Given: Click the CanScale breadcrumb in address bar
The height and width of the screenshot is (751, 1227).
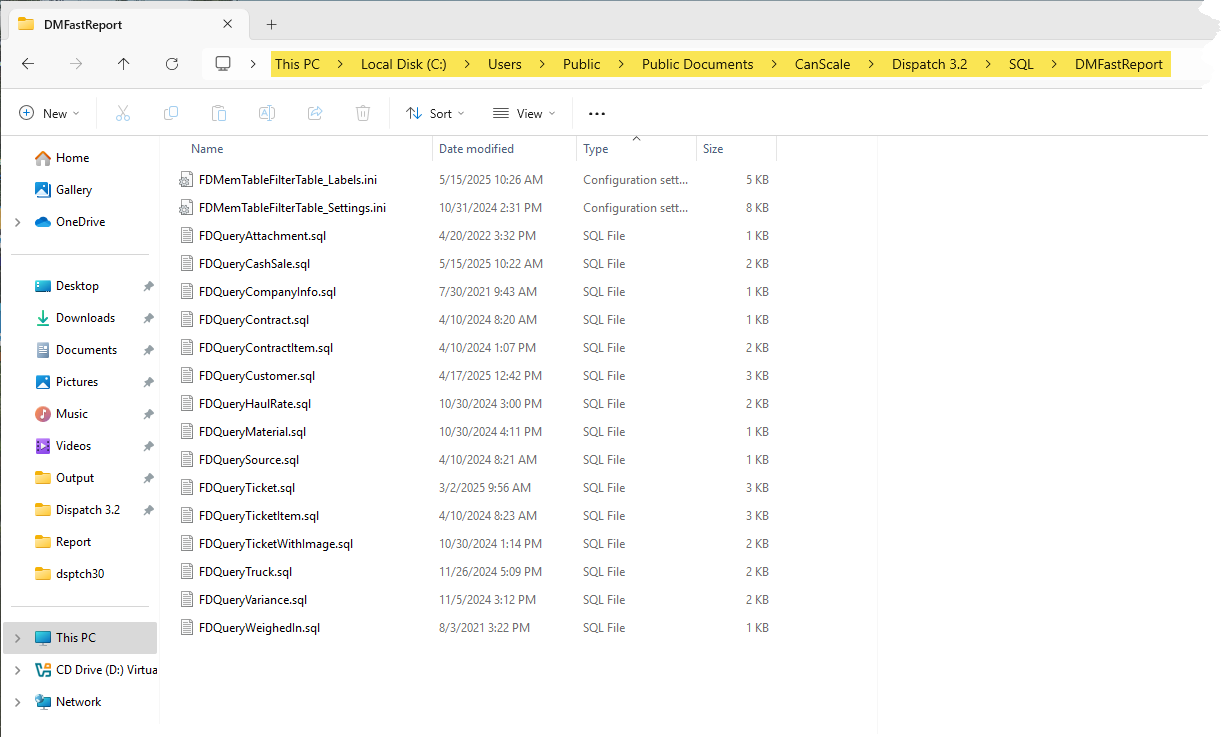Looking at the screenshot, I should (x=822, y=64).
